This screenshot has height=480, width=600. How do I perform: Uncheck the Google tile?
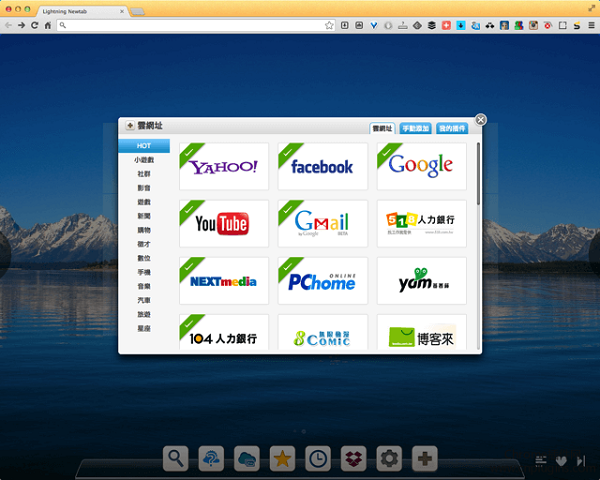pos(422,166)
